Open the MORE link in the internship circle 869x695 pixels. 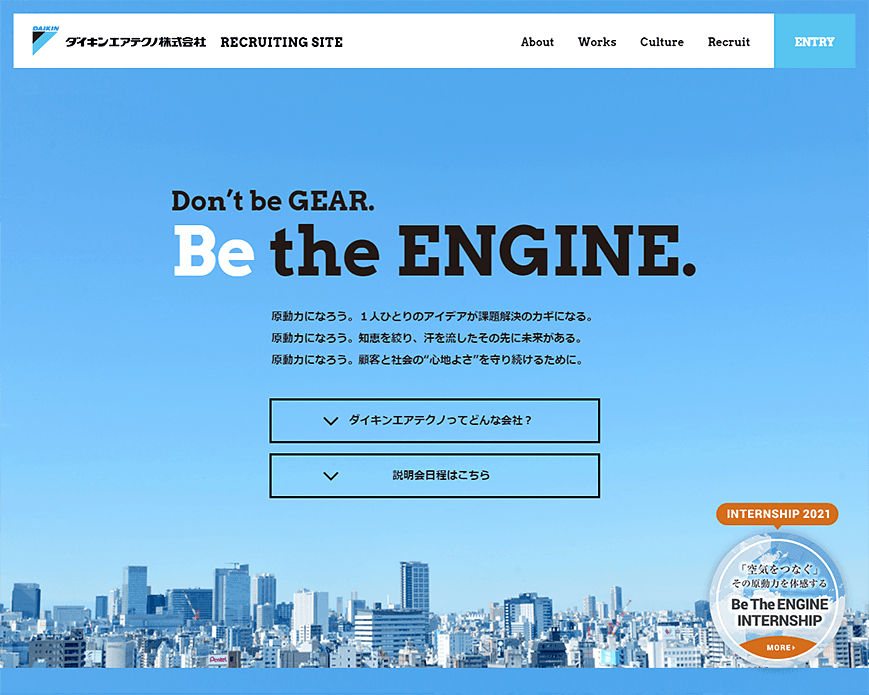(x=778, y=646)
